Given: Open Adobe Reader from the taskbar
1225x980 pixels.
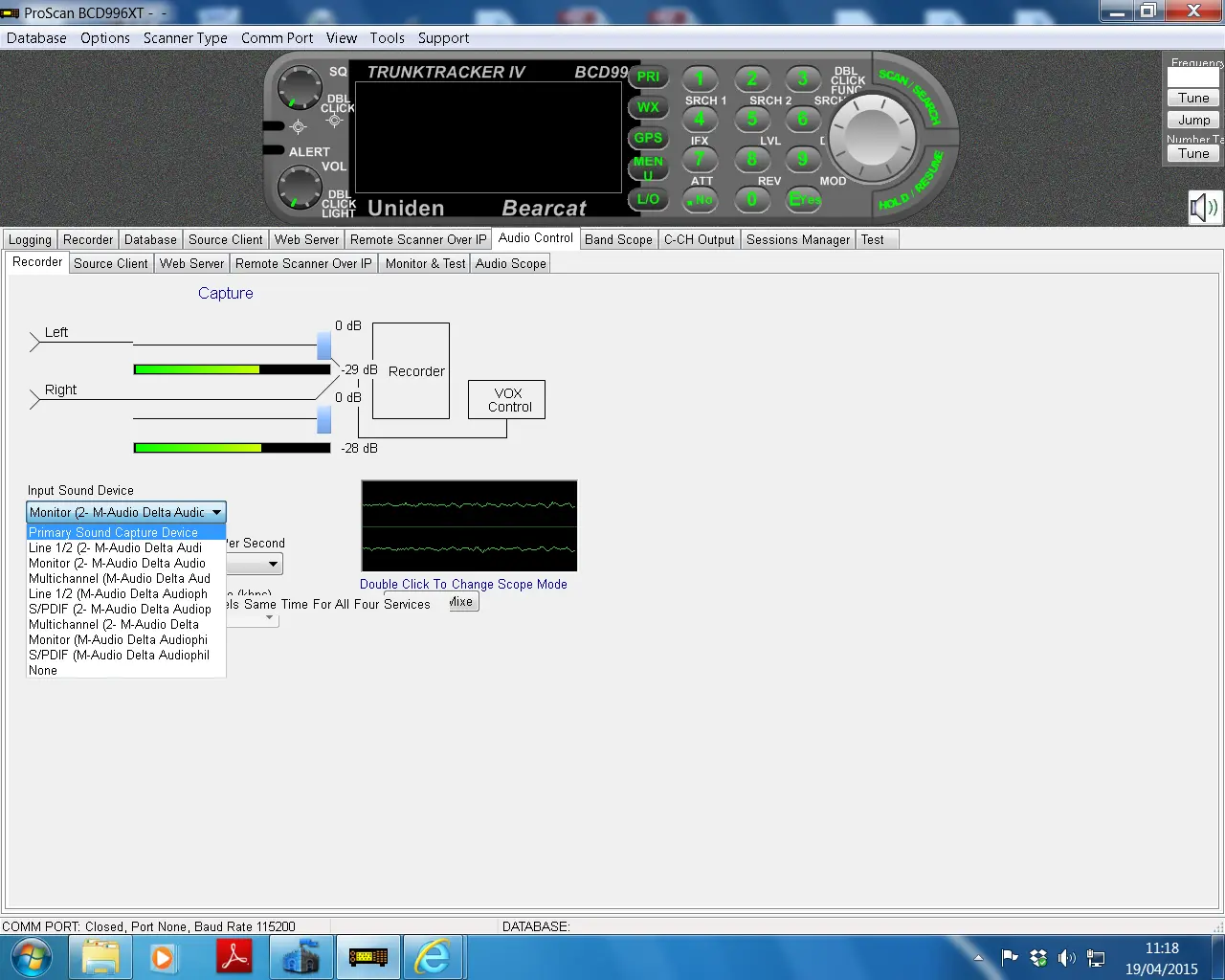Looking at the screenshot, I should coord(234,957).
